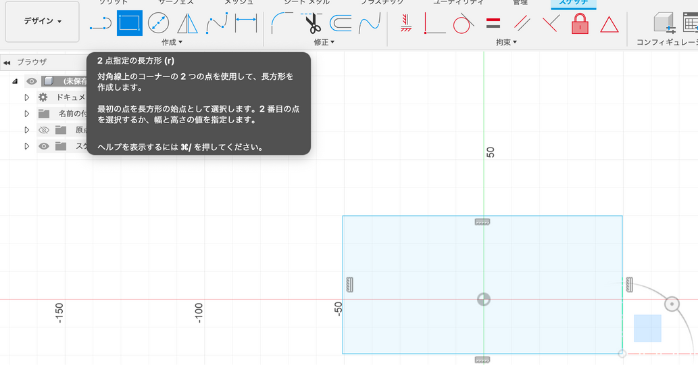Hide the スケッチ folder
Screen dimensions: 698x365
[44, 146]
